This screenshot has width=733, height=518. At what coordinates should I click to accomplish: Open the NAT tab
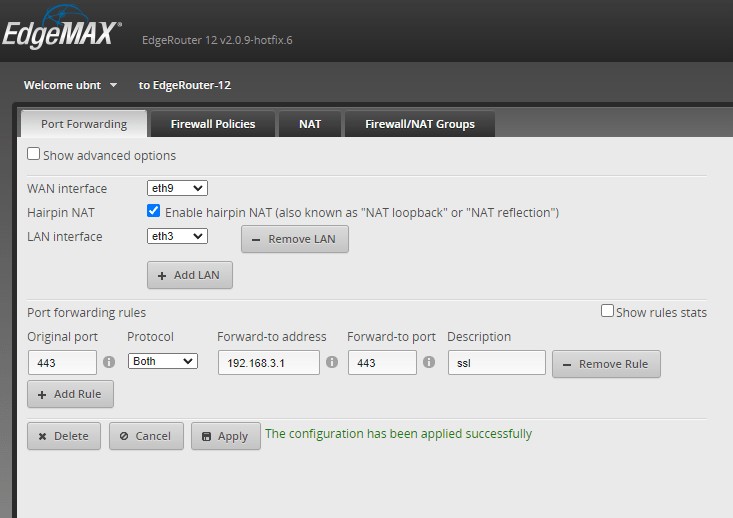point(310,124)
